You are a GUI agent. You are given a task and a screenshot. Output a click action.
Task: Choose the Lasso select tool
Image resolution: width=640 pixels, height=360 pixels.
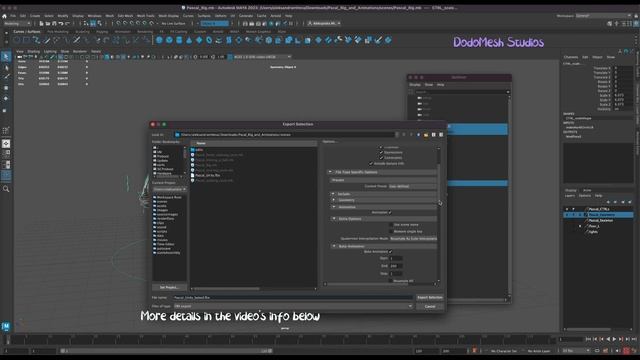click(6, 67)
